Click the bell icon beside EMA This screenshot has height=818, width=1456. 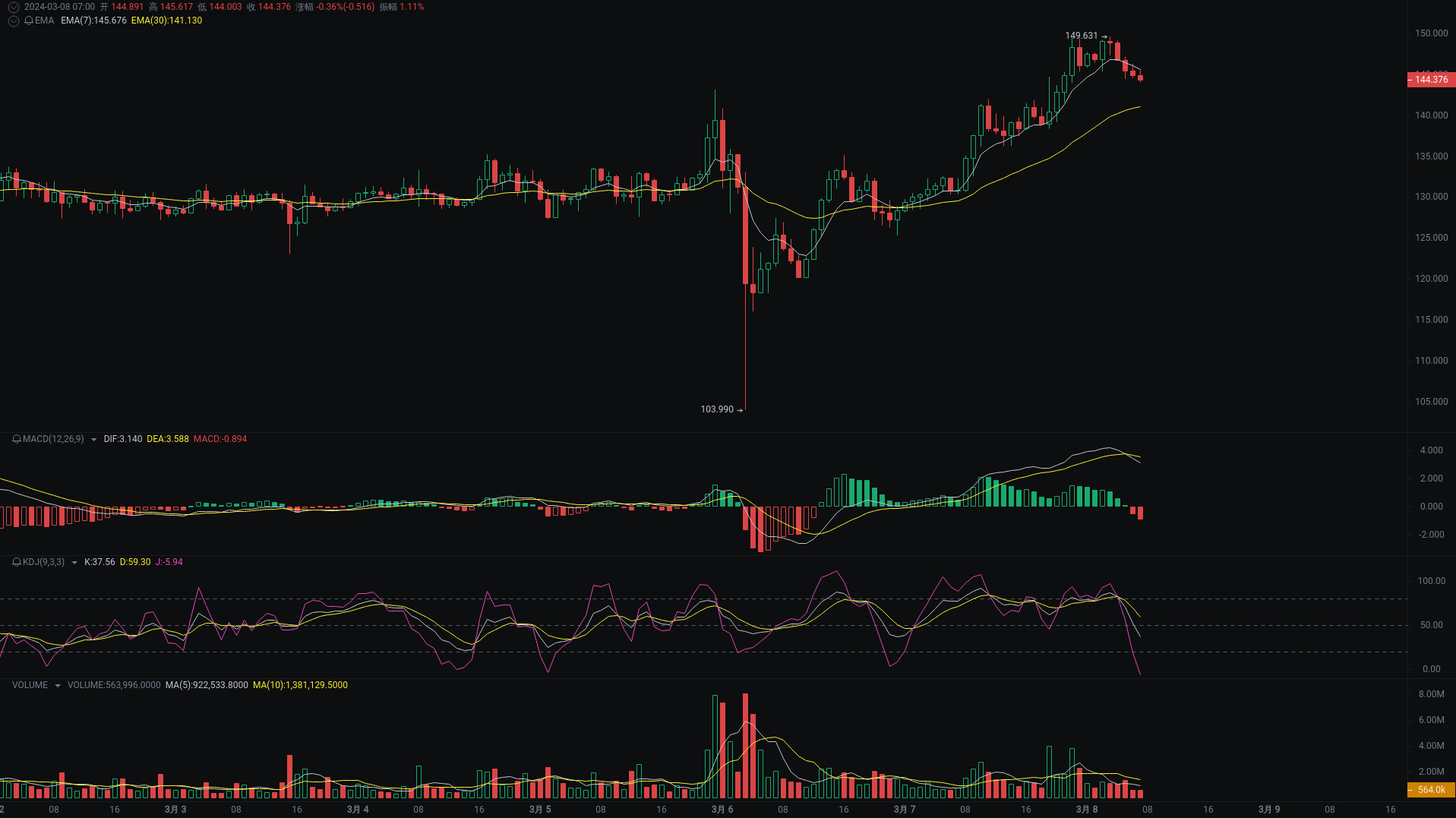point(29,21)
